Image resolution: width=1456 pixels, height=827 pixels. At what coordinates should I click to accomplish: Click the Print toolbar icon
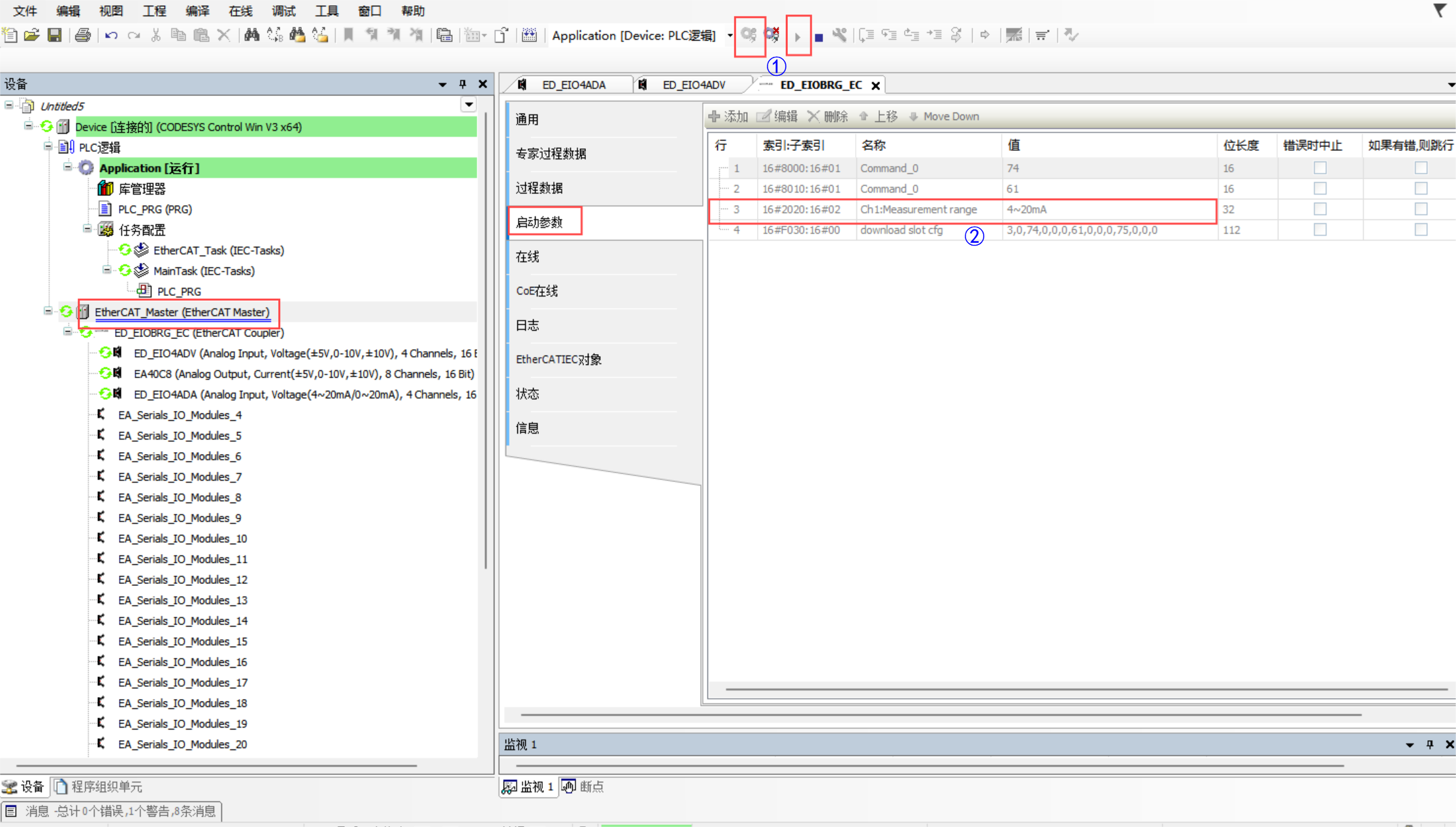click(x=83, y=35)
